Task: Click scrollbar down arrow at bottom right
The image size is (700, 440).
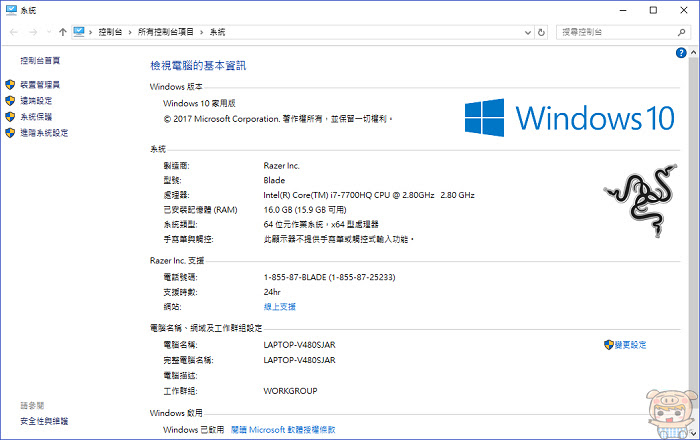Action: pos(693,433)
